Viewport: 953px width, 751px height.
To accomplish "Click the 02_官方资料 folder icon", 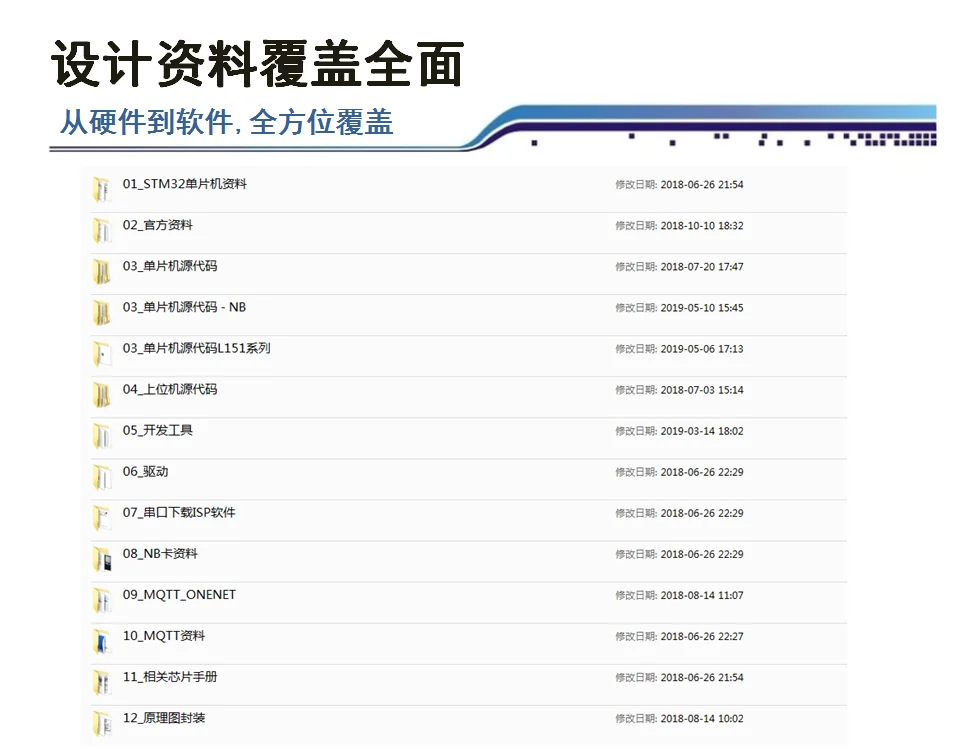I will (101, 230).
